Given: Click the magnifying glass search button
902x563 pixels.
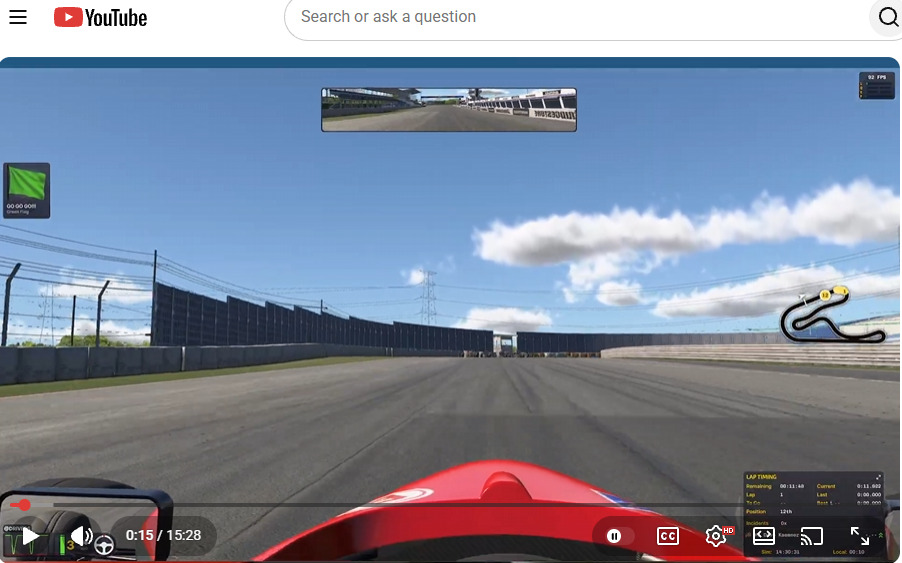Looking at the screenshot, I should coord(888,17).
